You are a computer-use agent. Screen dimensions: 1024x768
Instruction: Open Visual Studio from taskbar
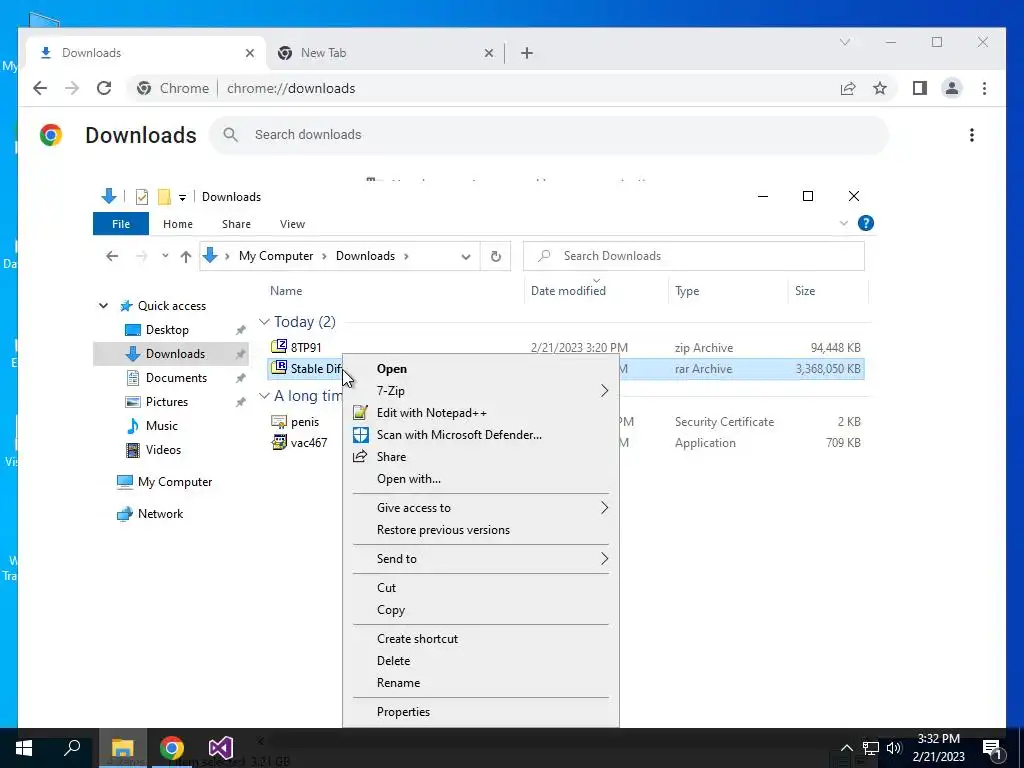click(x=221, y=748)
